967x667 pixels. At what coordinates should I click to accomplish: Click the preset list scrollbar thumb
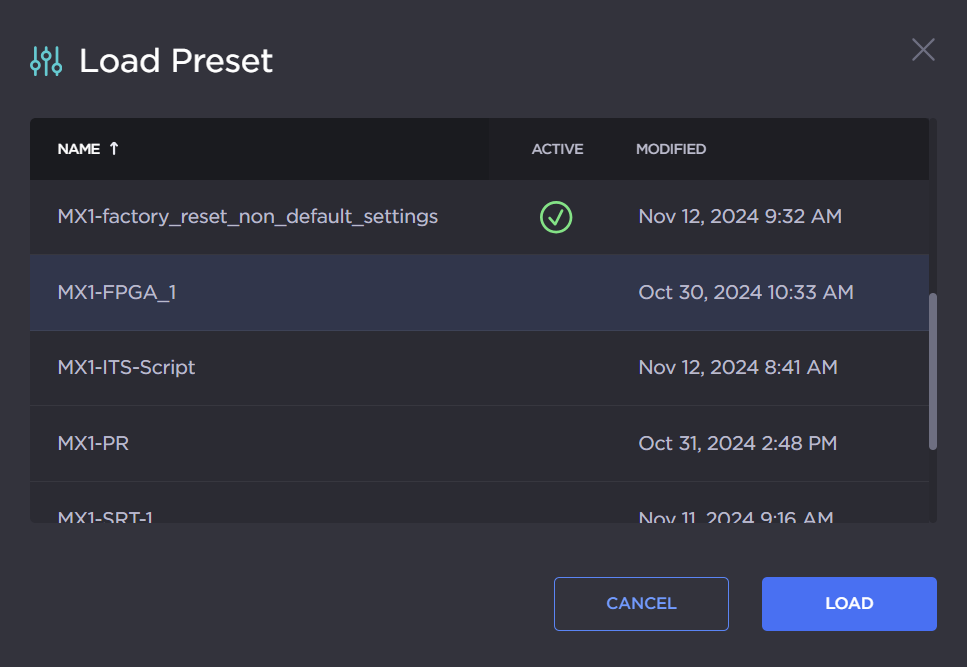pos(932,370)
